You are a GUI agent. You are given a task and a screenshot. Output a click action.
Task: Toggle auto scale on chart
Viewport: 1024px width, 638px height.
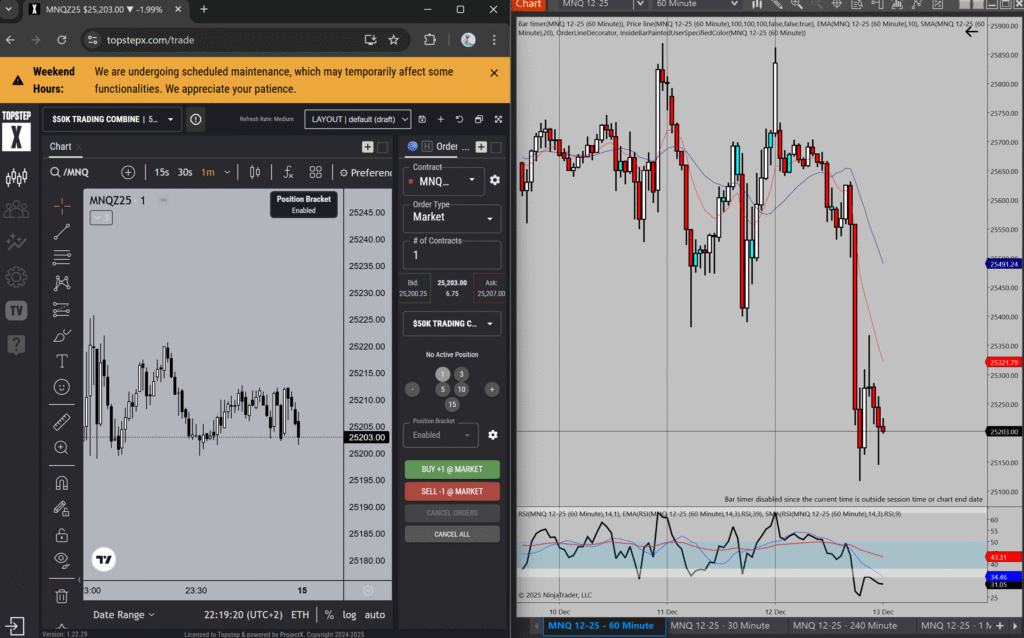[x=375, y=615]
